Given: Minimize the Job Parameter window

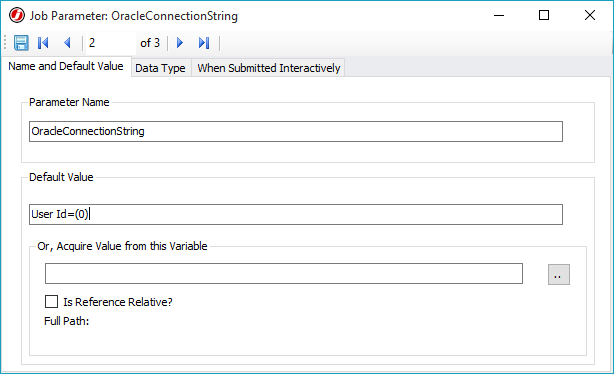Looking at the screenshot, I should tap(499, 16).
